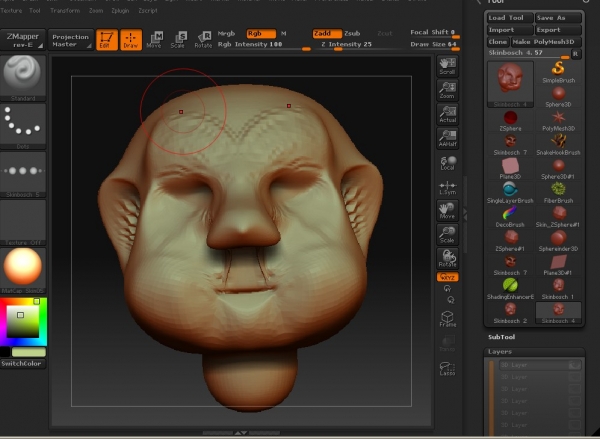Activate the Draw mode button
Screen dimensions: 600x439
[131, 40]
